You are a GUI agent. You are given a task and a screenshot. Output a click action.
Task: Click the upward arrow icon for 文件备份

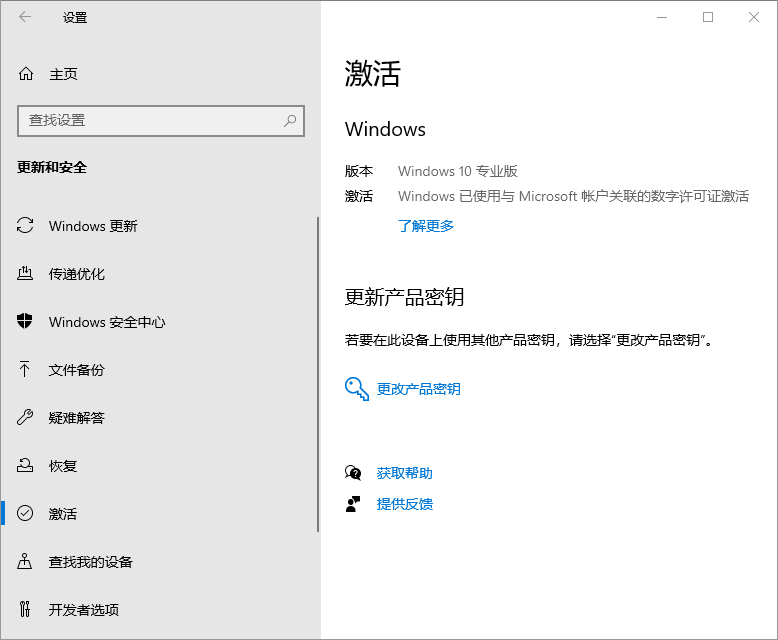pyautogui.click(x=24, y=369)
